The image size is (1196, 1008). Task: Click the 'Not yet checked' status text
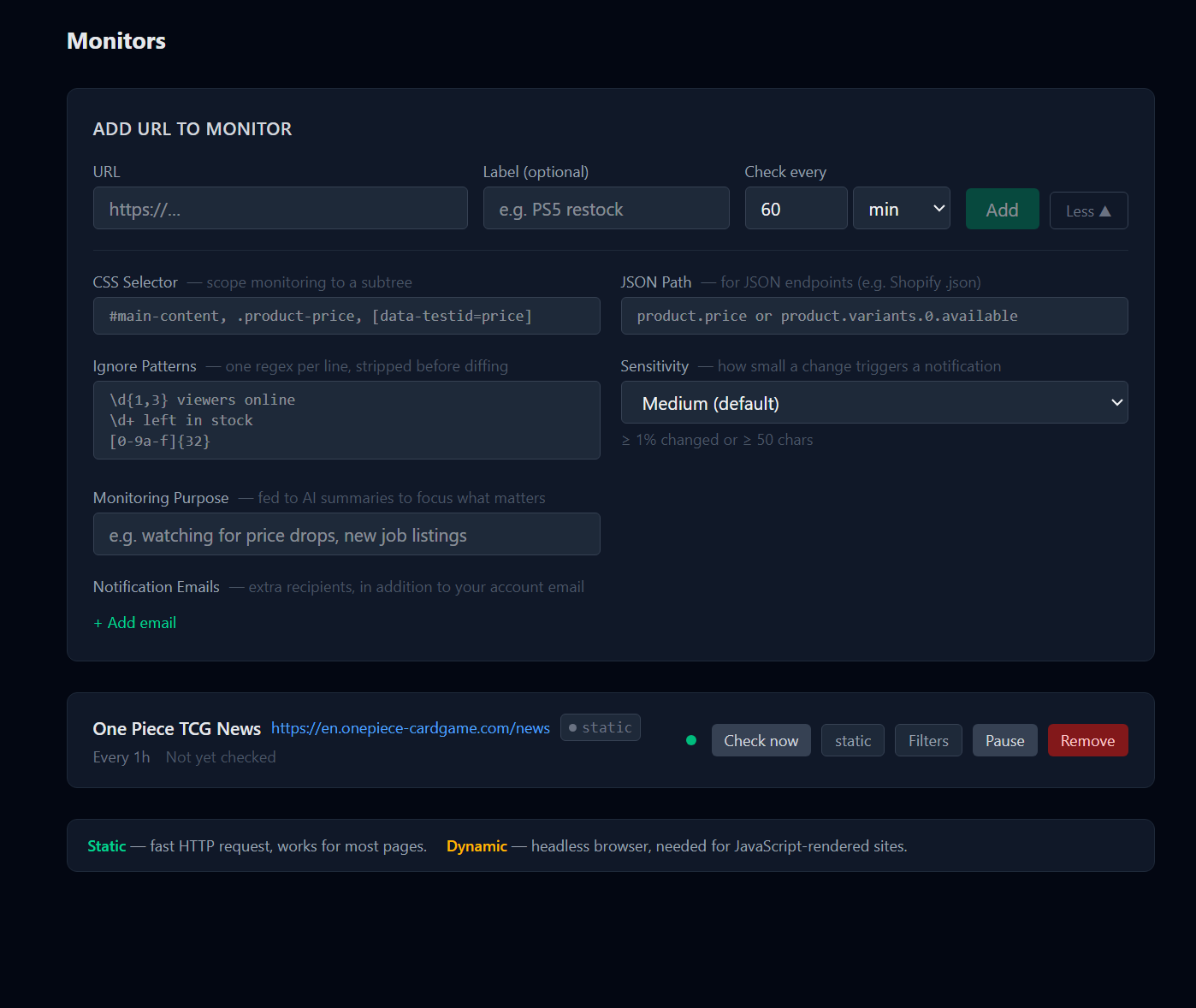click(x=221, y=757)
